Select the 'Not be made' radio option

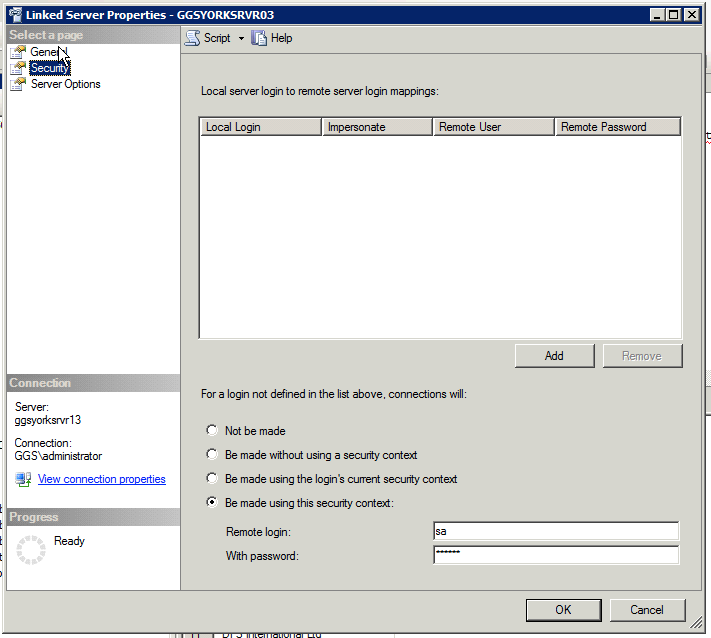click(x=211, y=431)
